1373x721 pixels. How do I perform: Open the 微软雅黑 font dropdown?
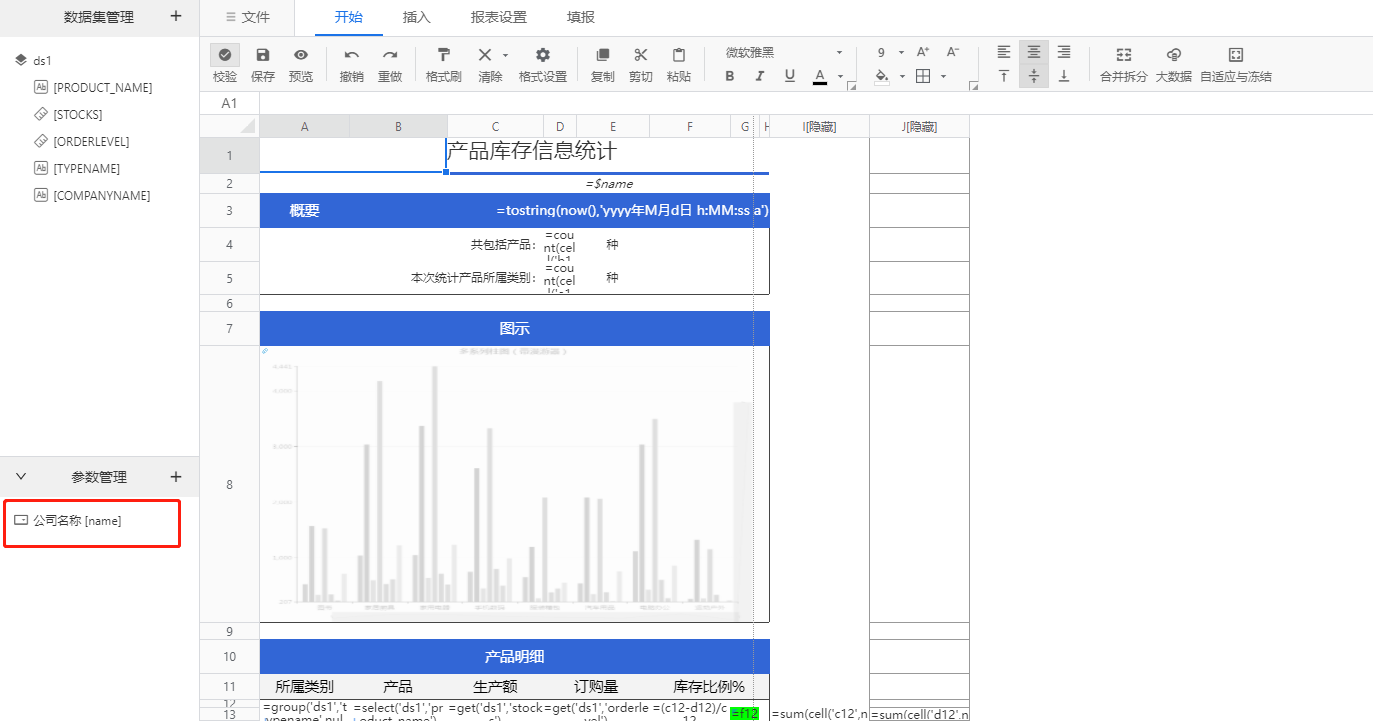tap(784, 52)
